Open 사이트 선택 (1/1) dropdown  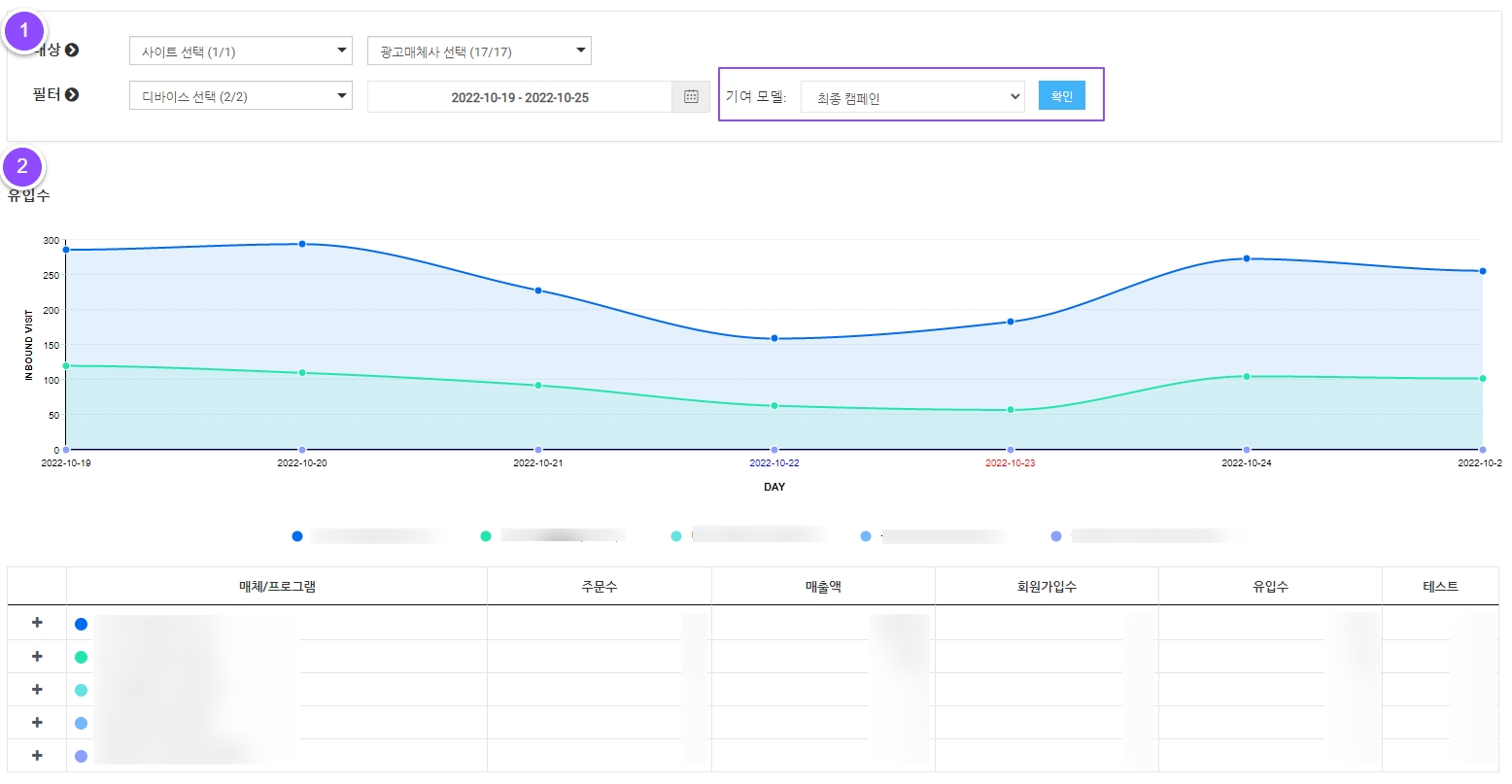(240, 51)
